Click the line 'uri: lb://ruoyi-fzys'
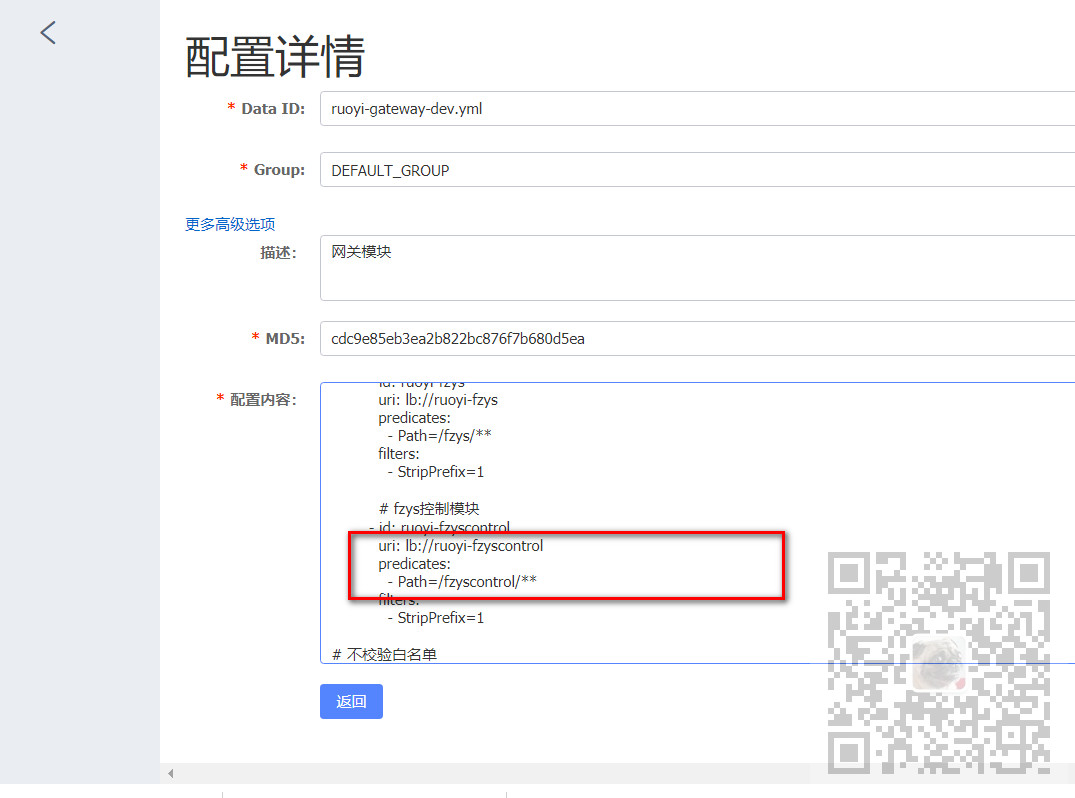 [x=437, y=400]
